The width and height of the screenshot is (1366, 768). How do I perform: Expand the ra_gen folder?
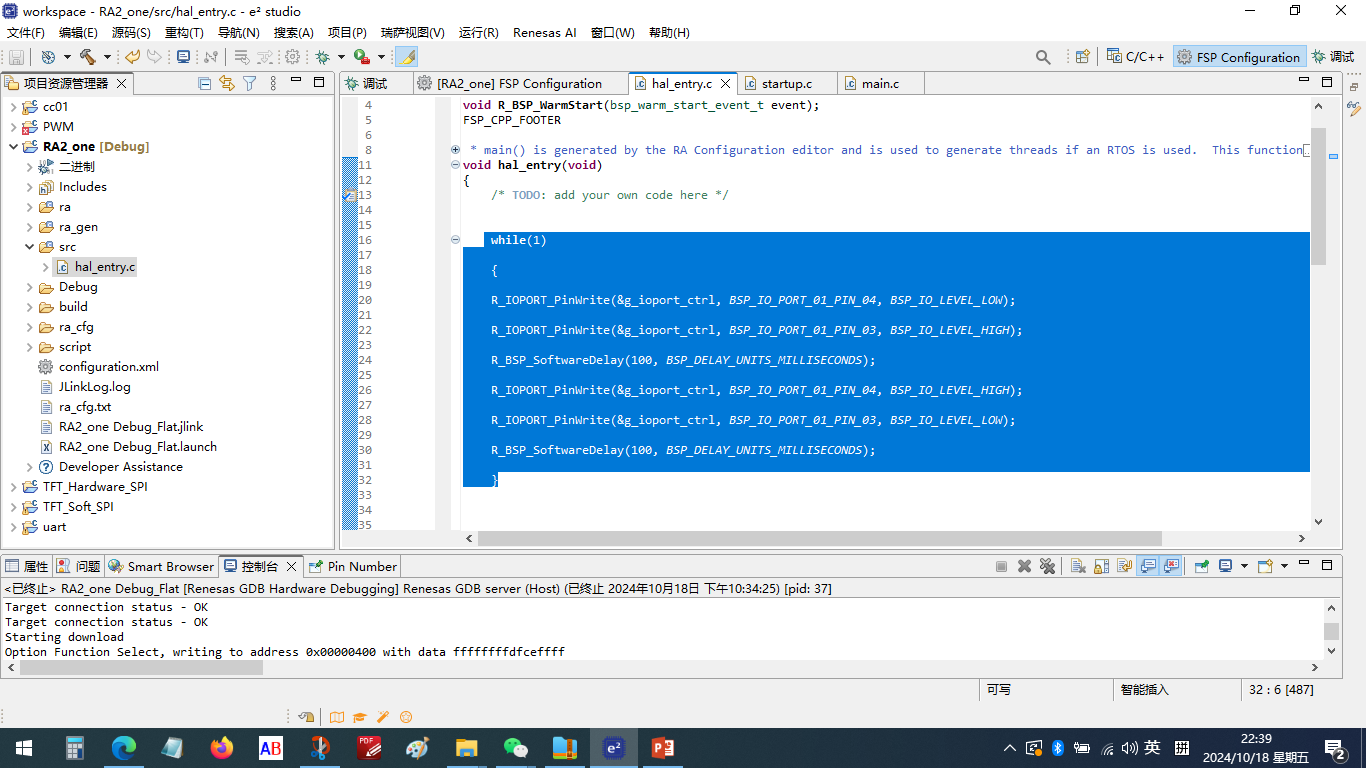click(x=29, y=226)
